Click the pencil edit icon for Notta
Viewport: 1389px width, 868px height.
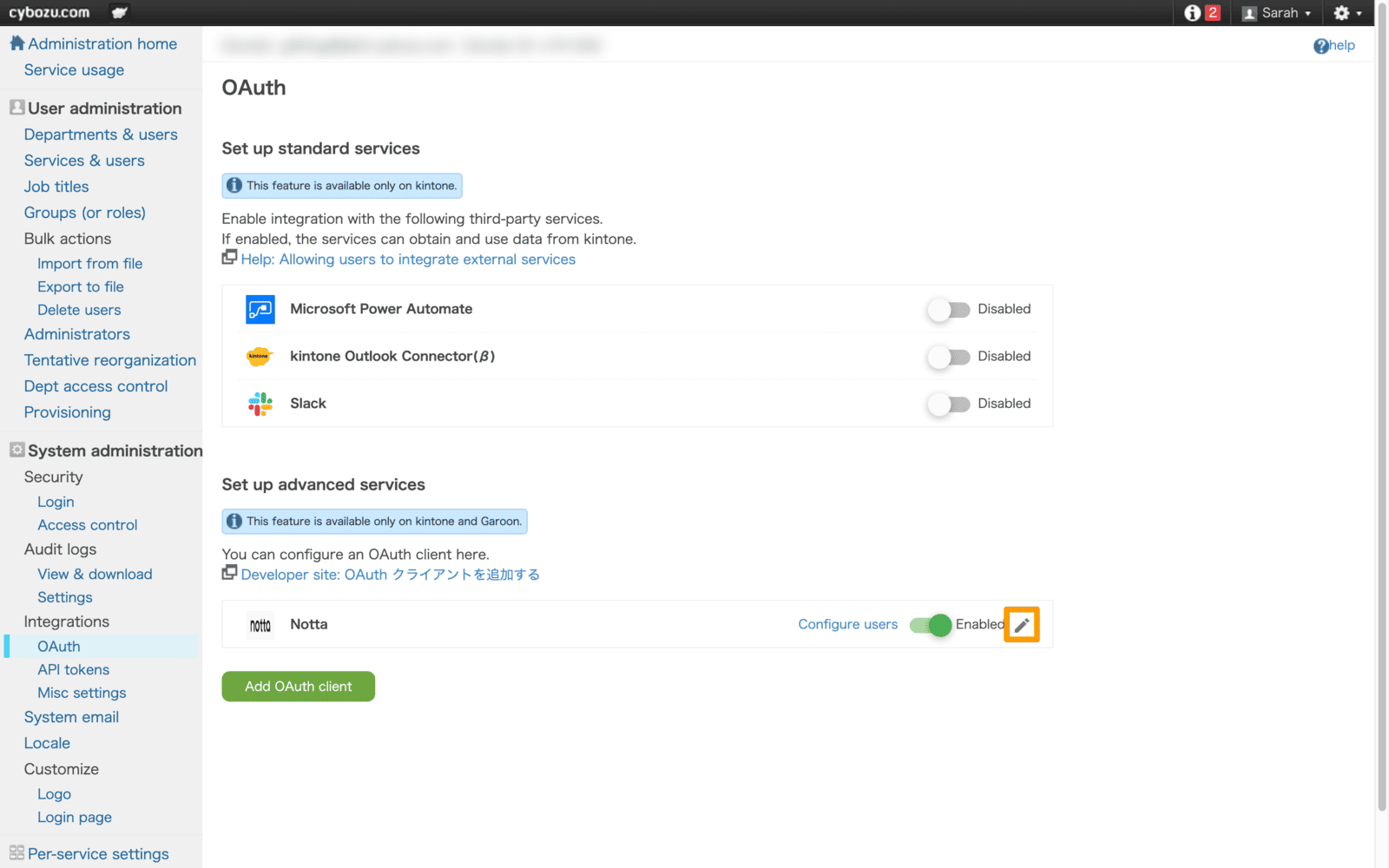click(1022, 625)
